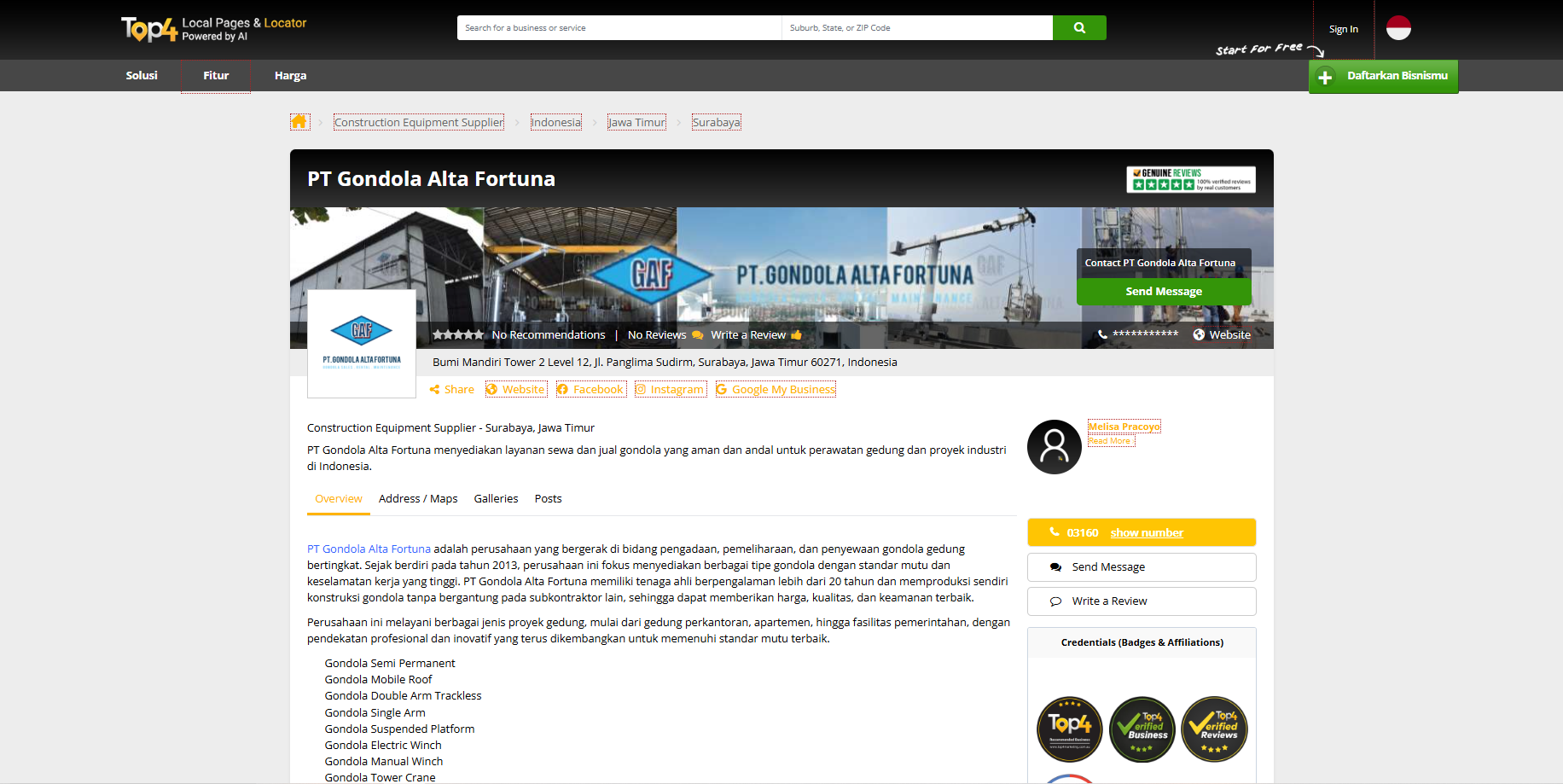Open the Solusi menu
The image size is (1563, 784).
[142, 75]
